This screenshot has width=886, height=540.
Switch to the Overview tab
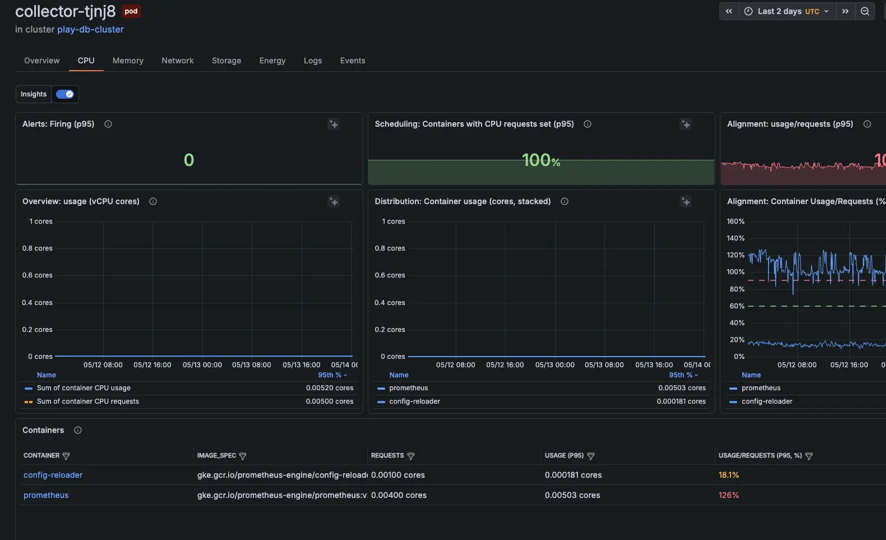click(x=41, y=60)
